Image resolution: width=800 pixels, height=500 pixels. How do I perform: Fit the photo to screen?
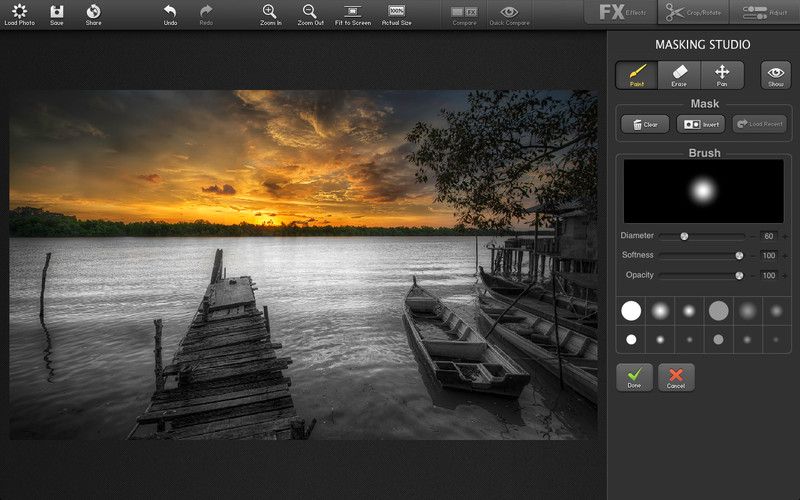pyautogui.click(x=353, y=14)
